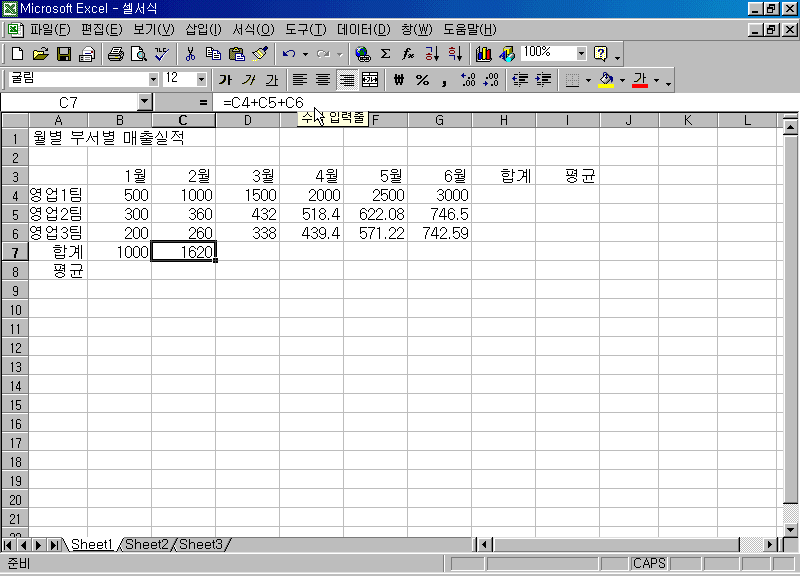
Task: Open Paste Function with the fx icon
Action: [x=408, y=54]
